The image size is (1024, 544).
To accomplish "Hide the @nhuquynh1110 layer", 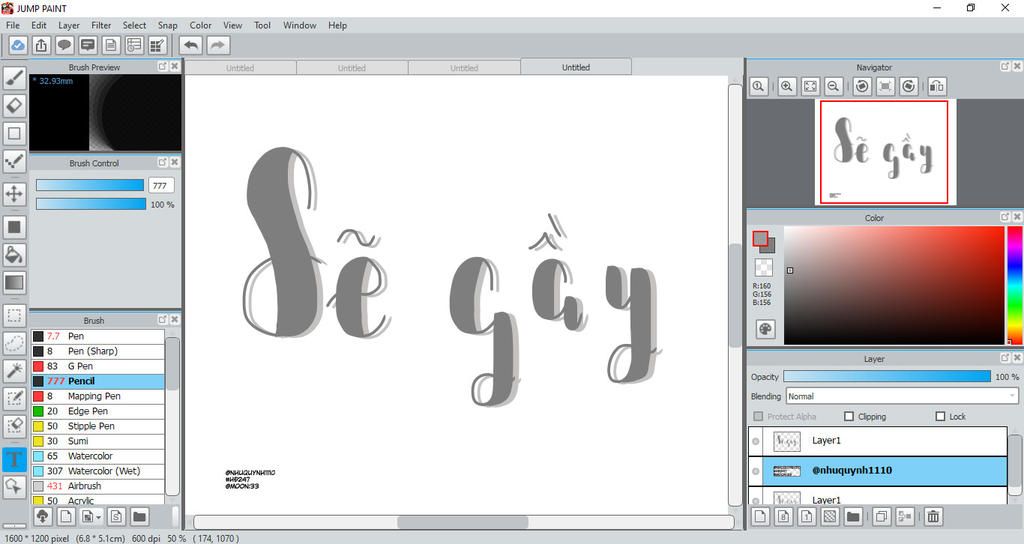I will pyautogui.click(x=756, y=471).
